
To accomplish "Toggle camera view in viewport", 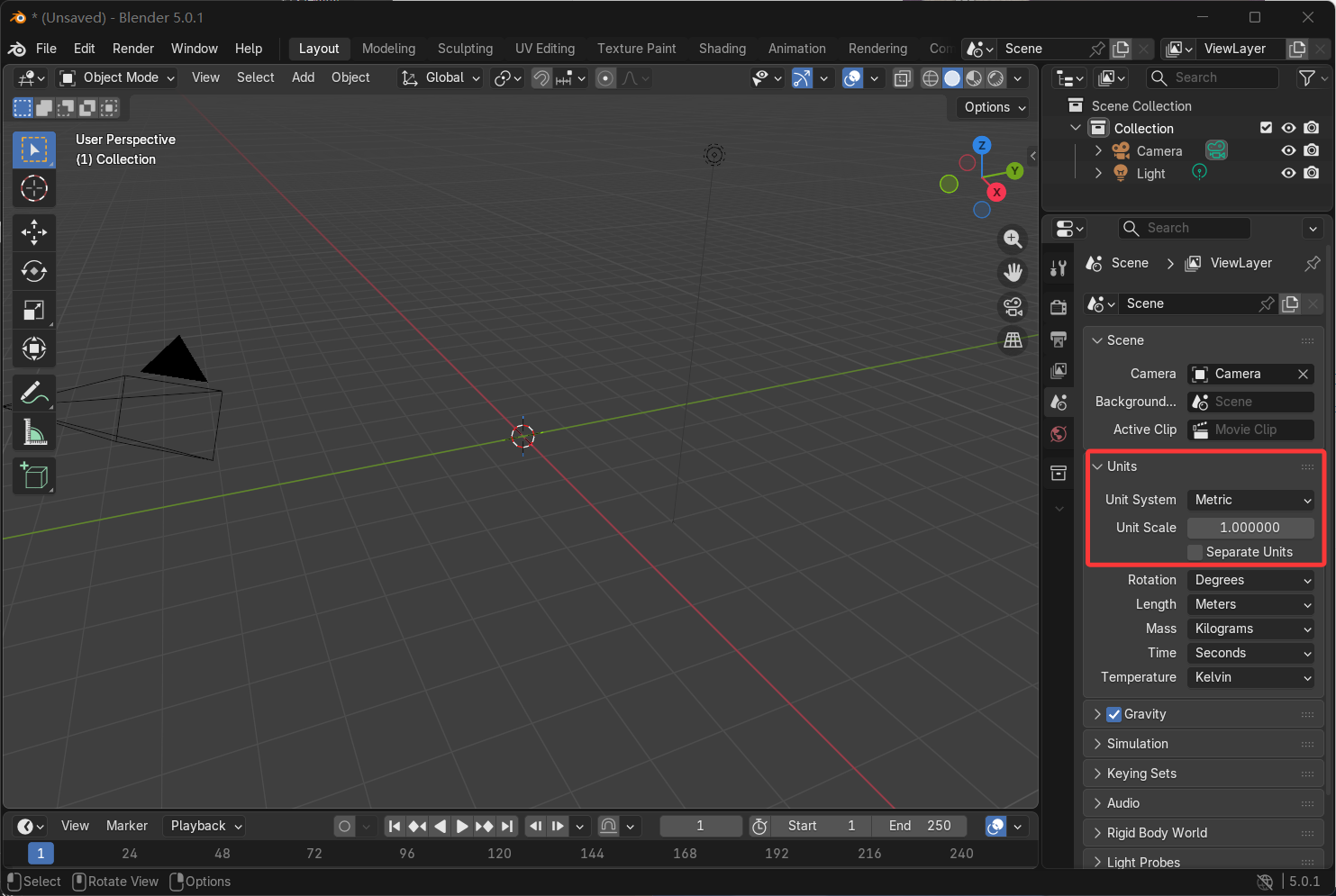I will pos(1013,307).
